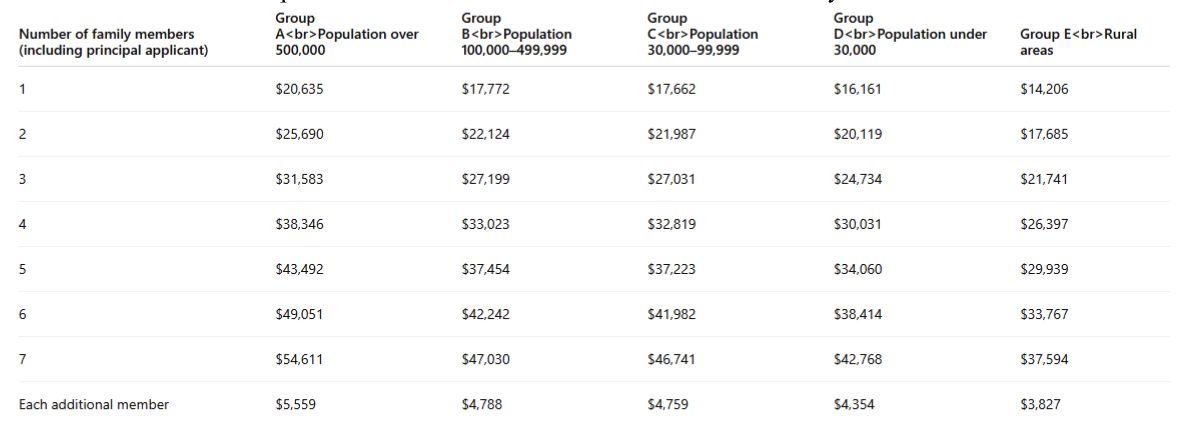The height and width of the screenshot is (447, 1185).
Task: Select the $20,635 cell
Action: (299, 89)
